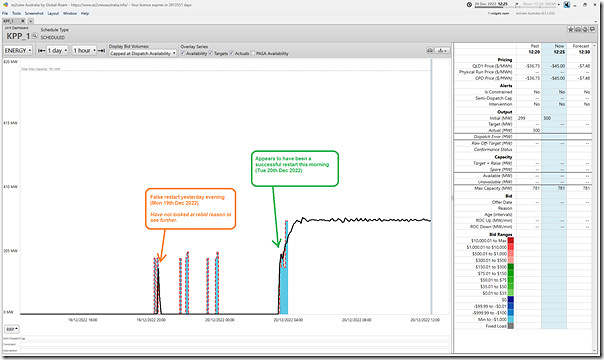The width and height of the screenshot is (604, 360).
Task: Open Capped at Dispatch Availability dropdown
Action: [x=143, y=54]
